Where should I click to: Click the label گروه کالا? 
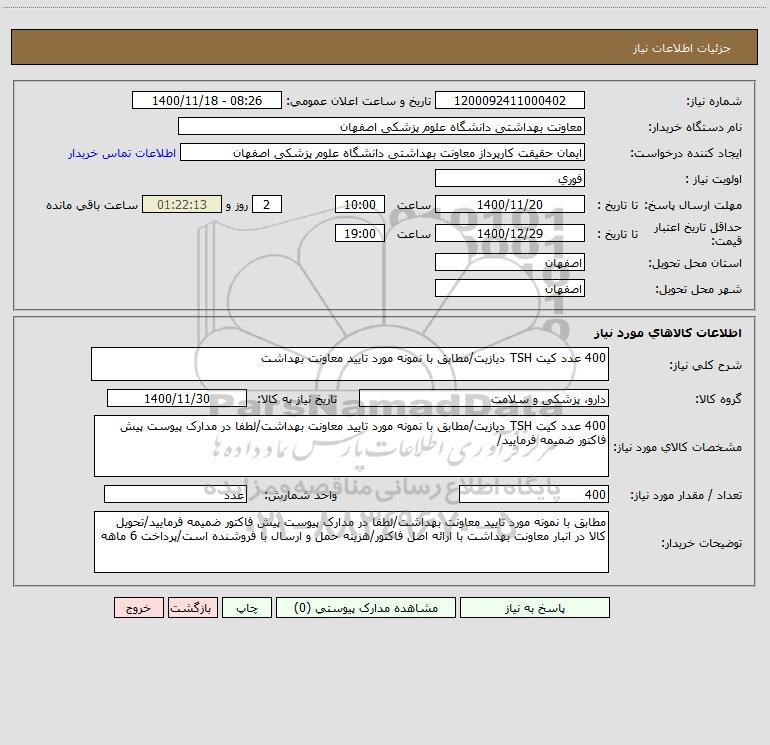[x=718, y=399]
